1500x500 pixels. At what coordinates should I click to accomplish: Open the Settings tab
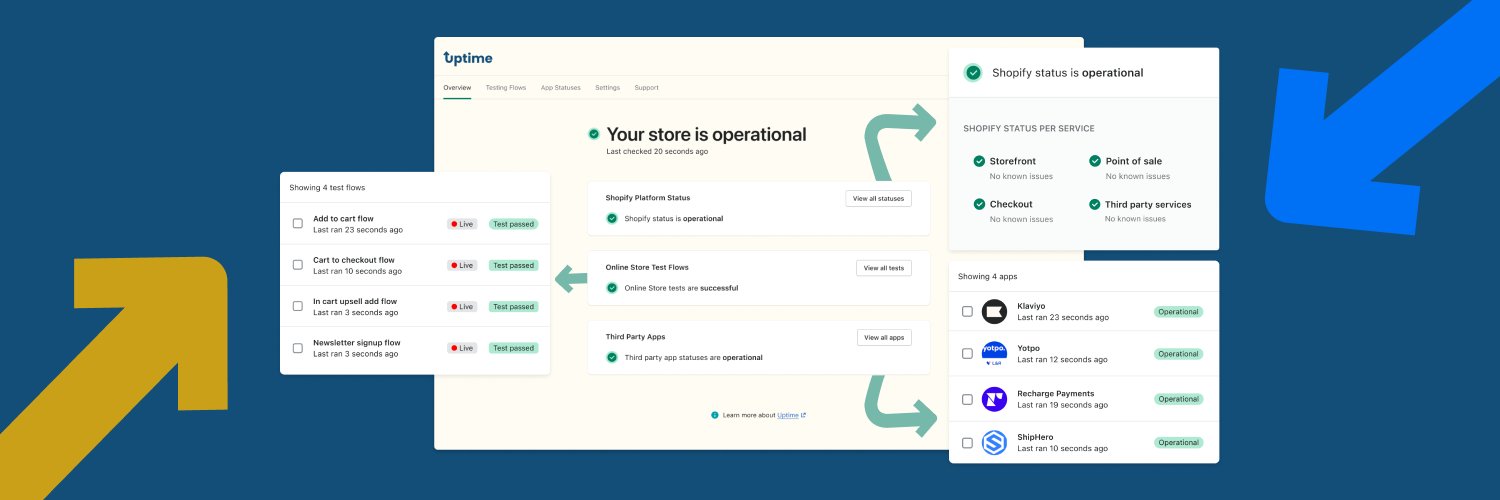point(608,88)
